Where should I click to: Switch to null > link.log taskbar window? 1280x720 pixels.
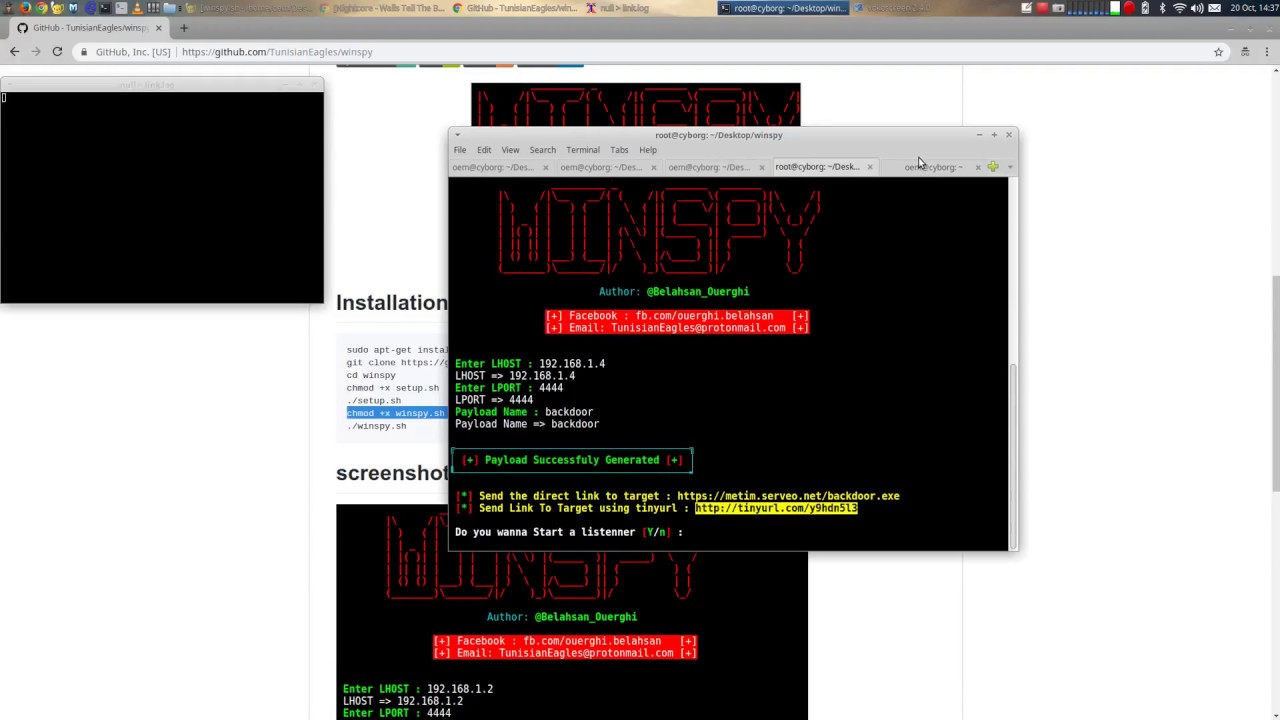point(617,8)
